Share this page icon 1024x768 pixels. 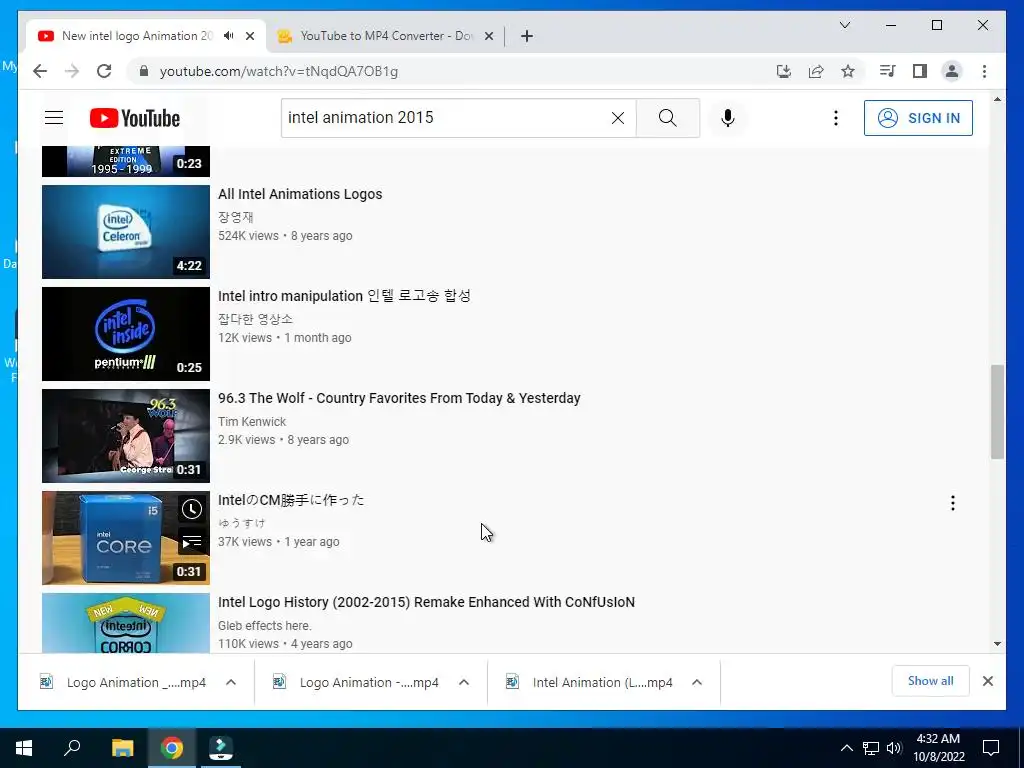(816, 71)
